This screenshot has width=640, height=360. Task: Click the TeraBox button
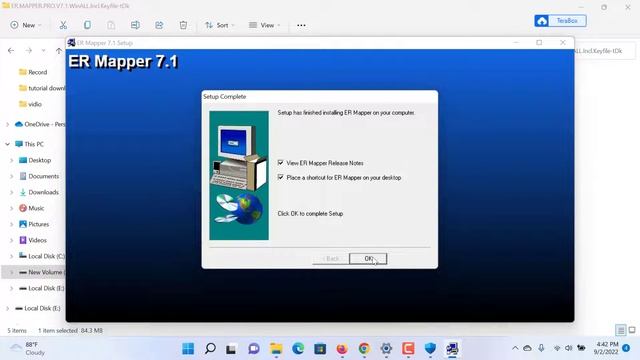pos(560,20)
